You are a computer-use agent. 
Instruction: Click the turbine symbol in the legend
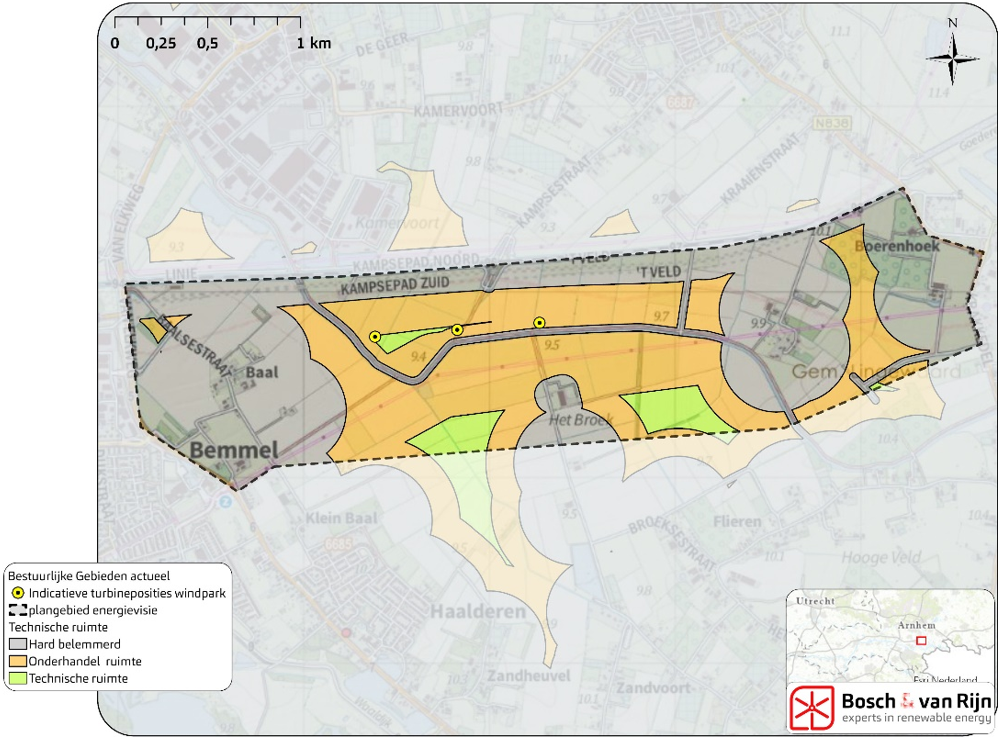(x=18, y=593)
